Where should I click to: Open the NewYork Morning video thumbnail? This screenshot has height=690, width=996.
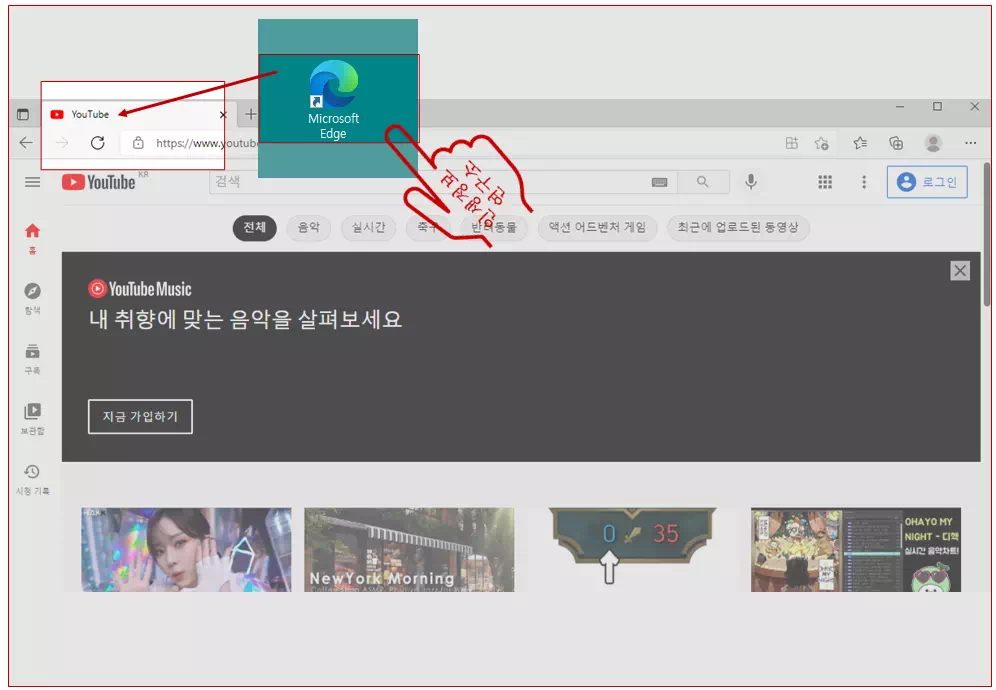pos(409,550)
